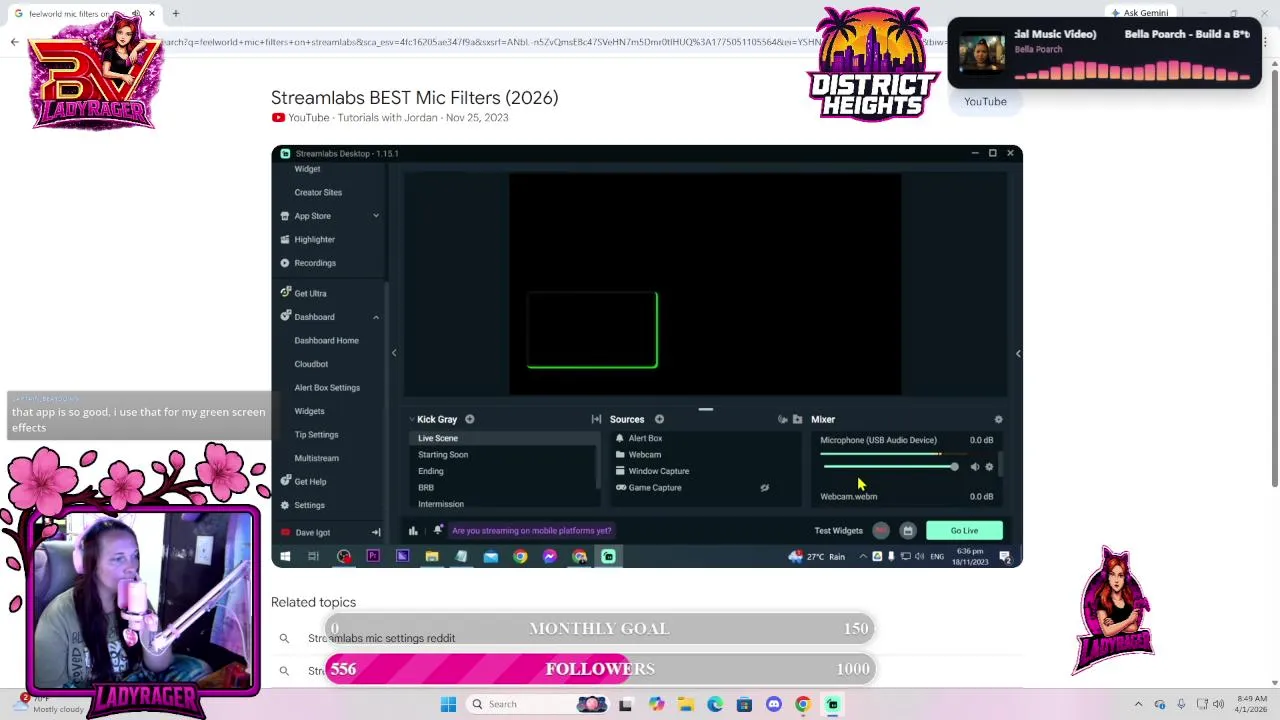
Task: Click Test Widgets button
Action: [838, 531]
